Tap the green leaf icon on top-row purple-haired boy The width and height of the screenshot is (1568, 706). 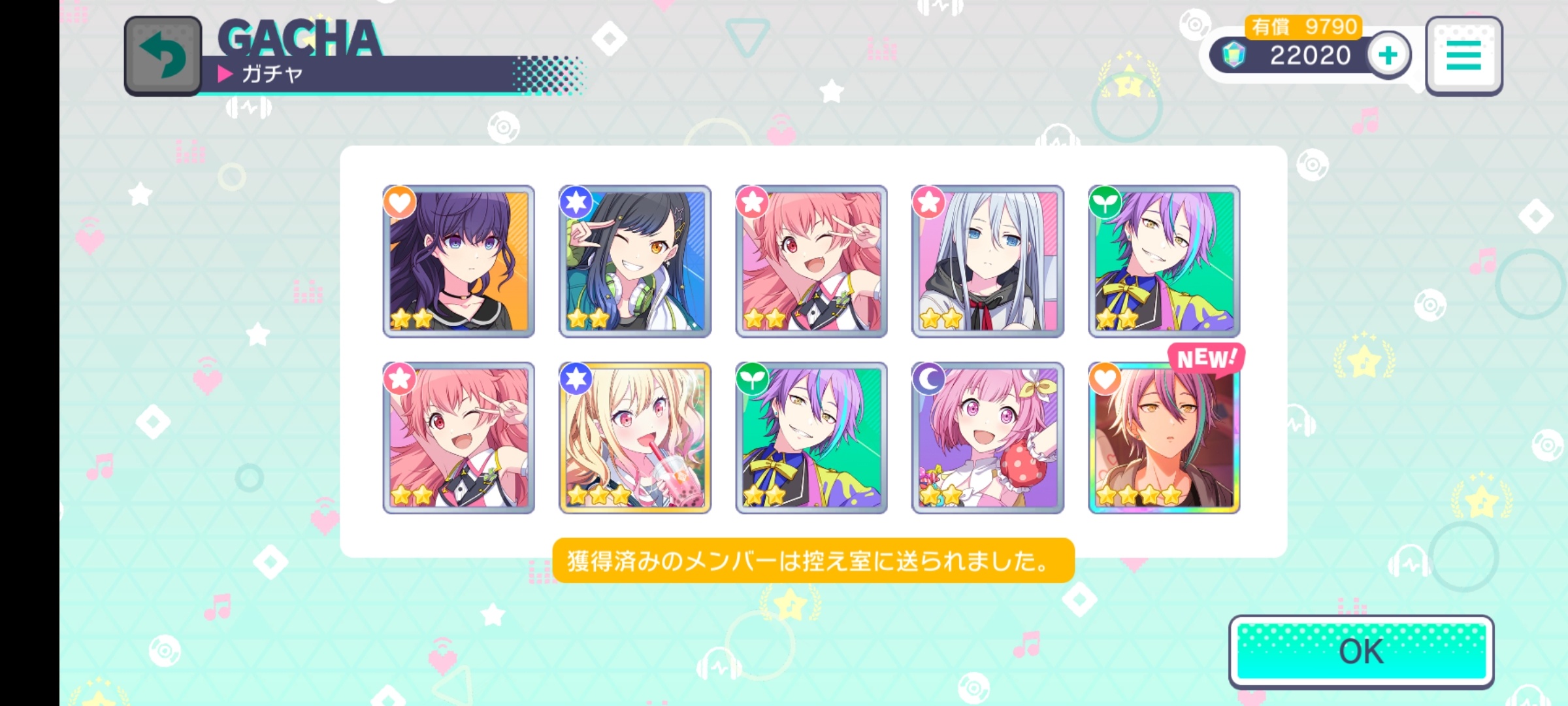click(1105, 202)
